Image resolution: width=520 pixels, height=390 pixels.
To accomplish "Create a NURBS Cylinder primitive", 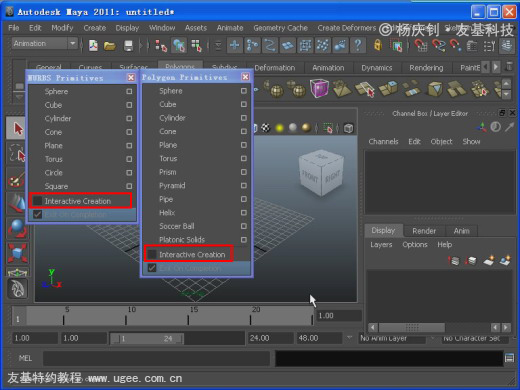I will tap(58, 118).
